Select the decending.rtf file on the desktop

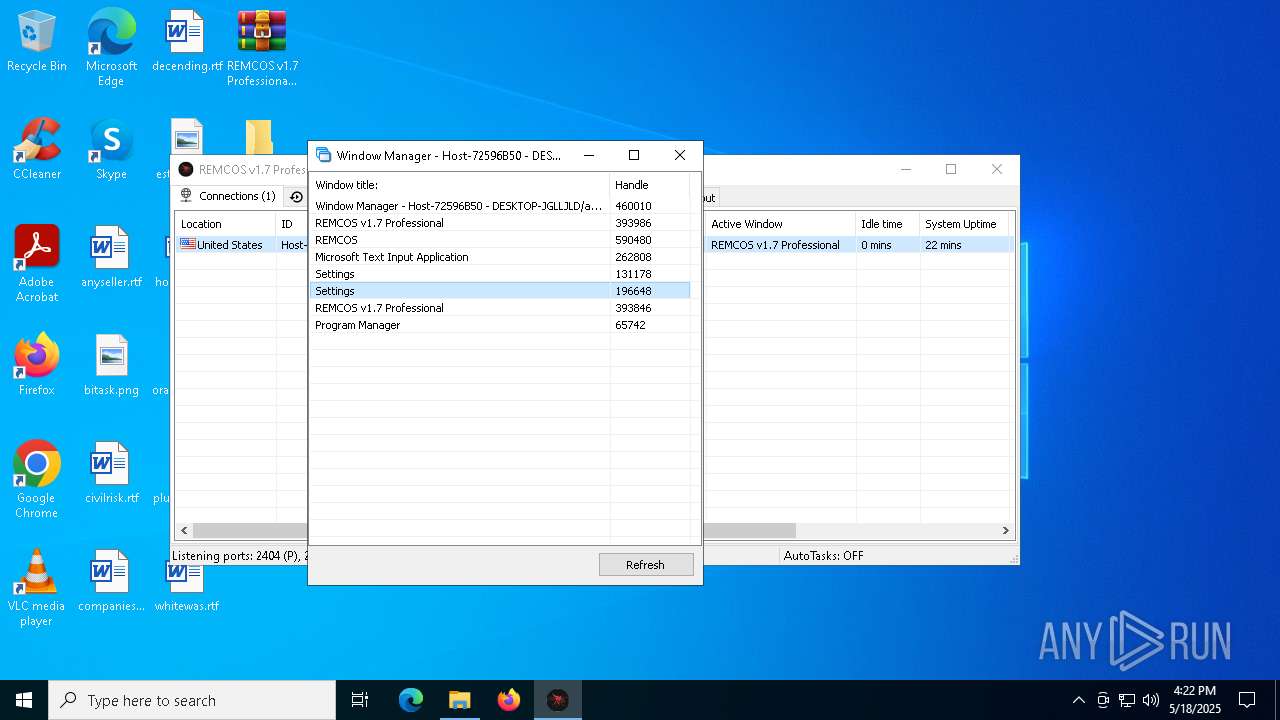(187, 43)
